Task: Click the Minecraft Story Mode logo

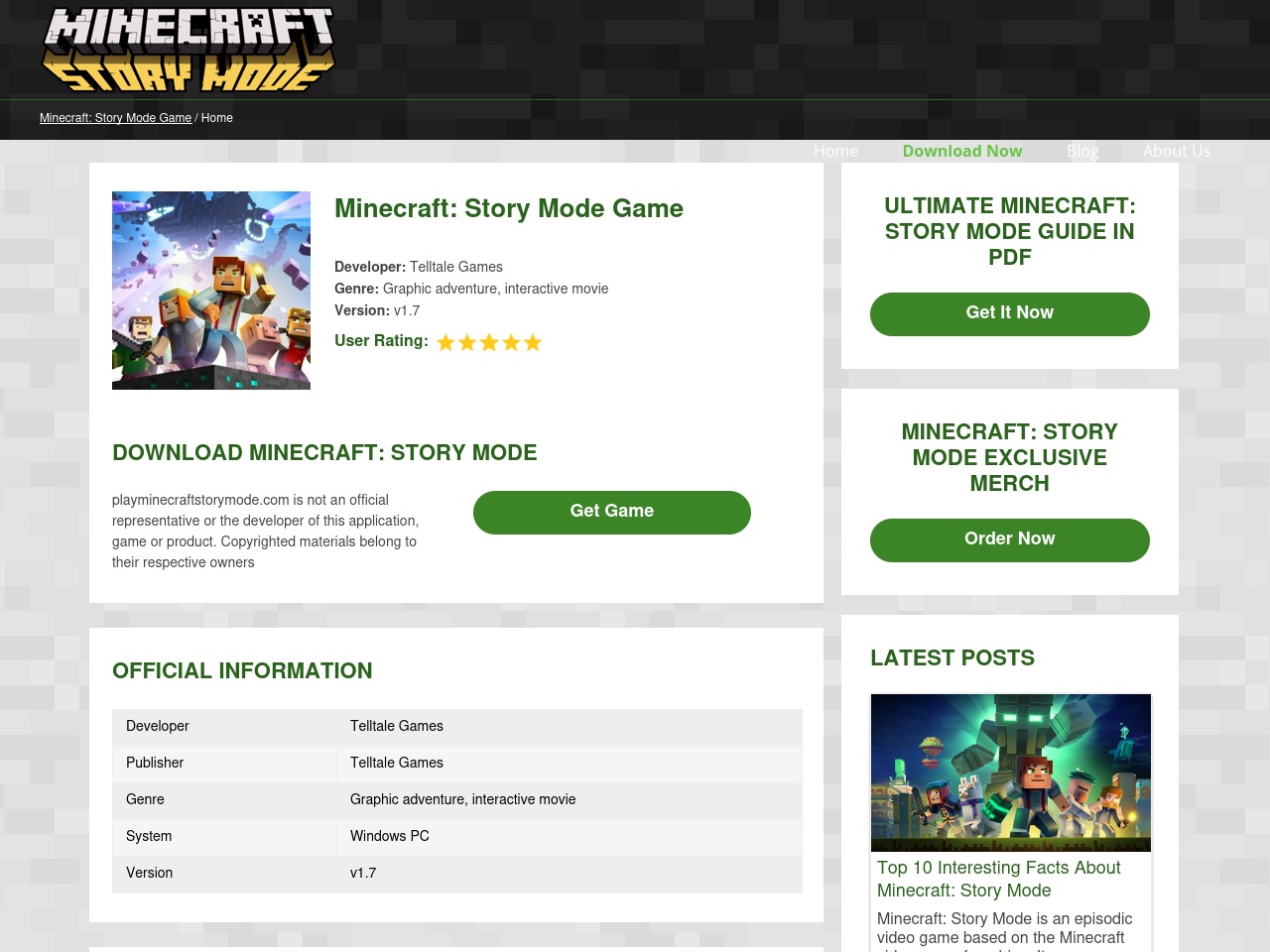Action: coord(189,51)
